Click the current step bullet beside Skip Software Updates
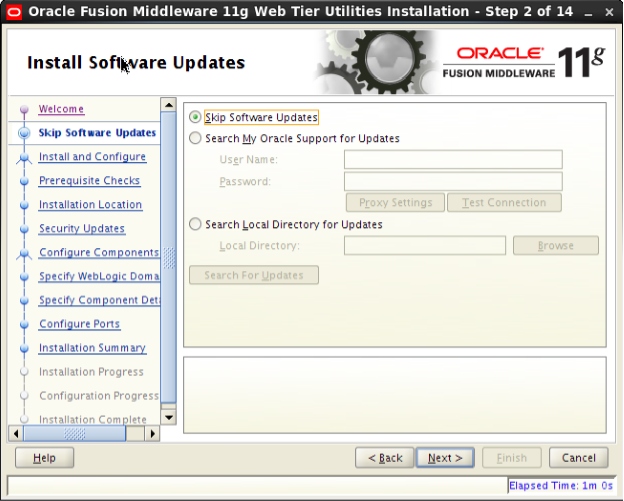Screen dimensions: 624x501 [24, 133]
